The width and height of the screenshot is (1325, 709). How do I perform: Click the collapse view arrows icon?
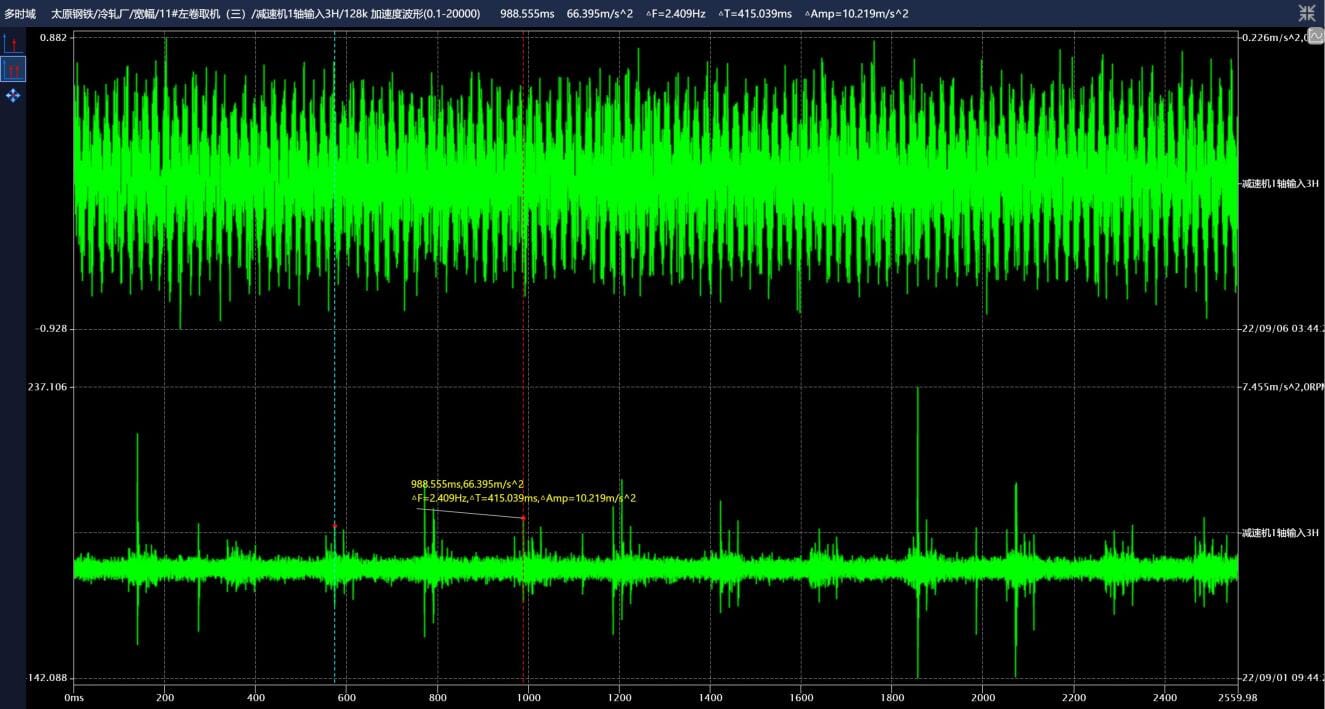tap(1306, 13)
